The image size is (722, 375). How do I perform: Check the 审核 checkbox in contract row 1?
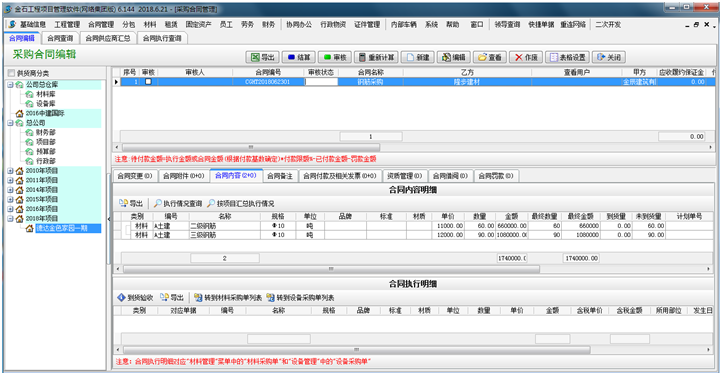[148, 82]
